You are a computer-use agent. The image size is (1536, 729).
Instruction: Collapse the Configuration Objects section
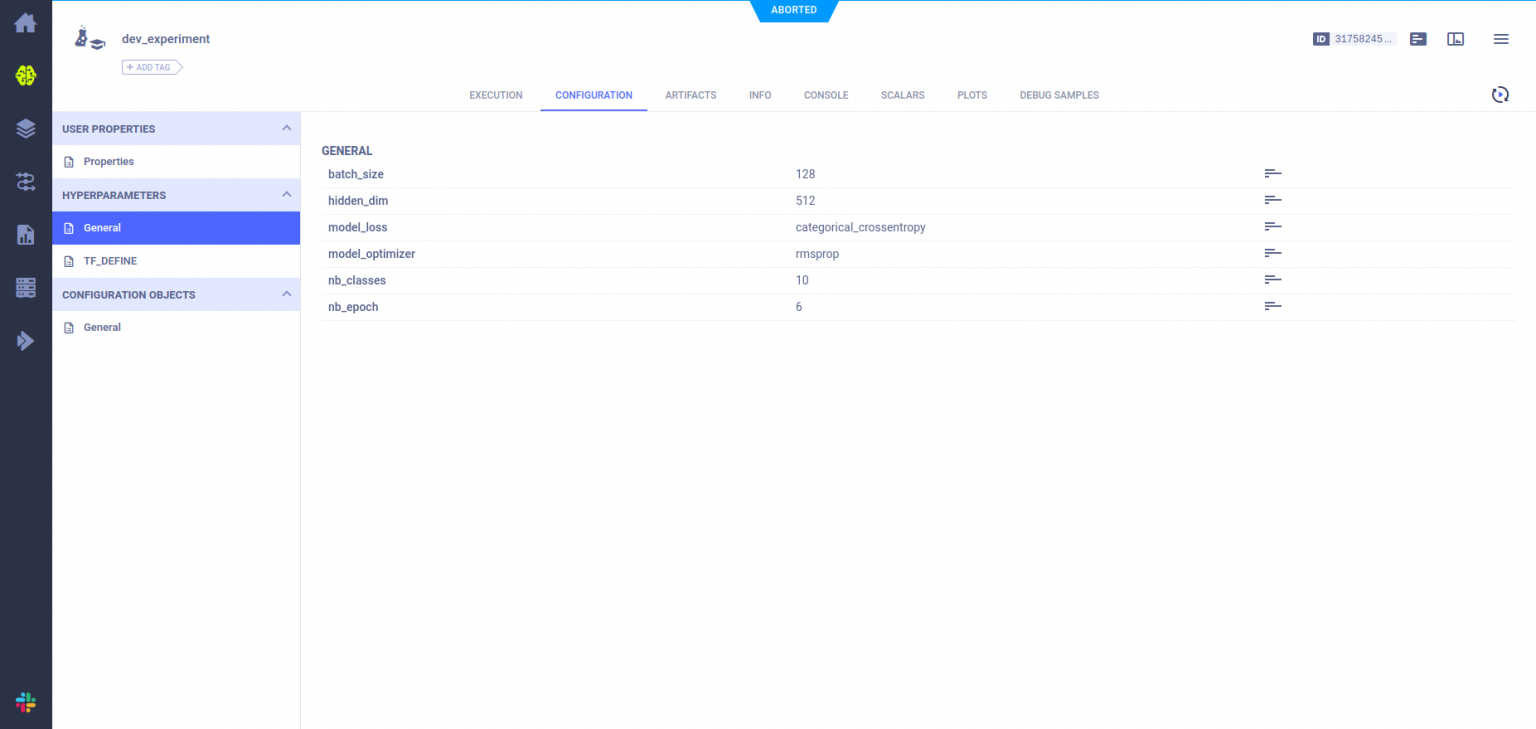[x=286, y=294]
